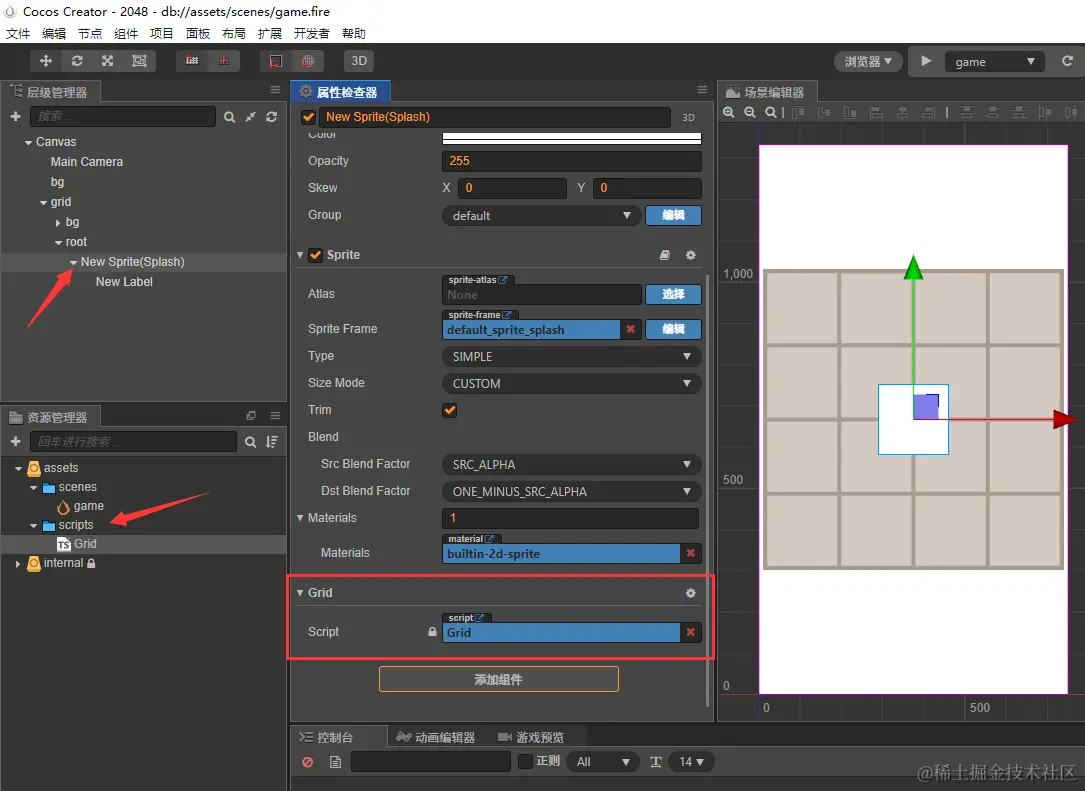Enable the 正则 regex checkbox
The height and width of the screenshot is (791, 1085).
point(525,761)
